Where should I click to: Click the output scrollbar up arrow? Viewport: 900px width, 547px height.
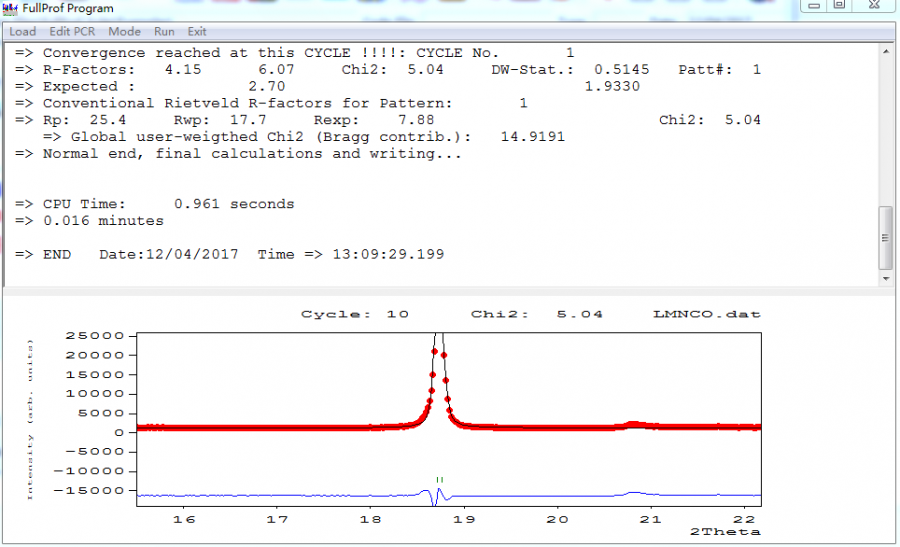click(886, 52)
